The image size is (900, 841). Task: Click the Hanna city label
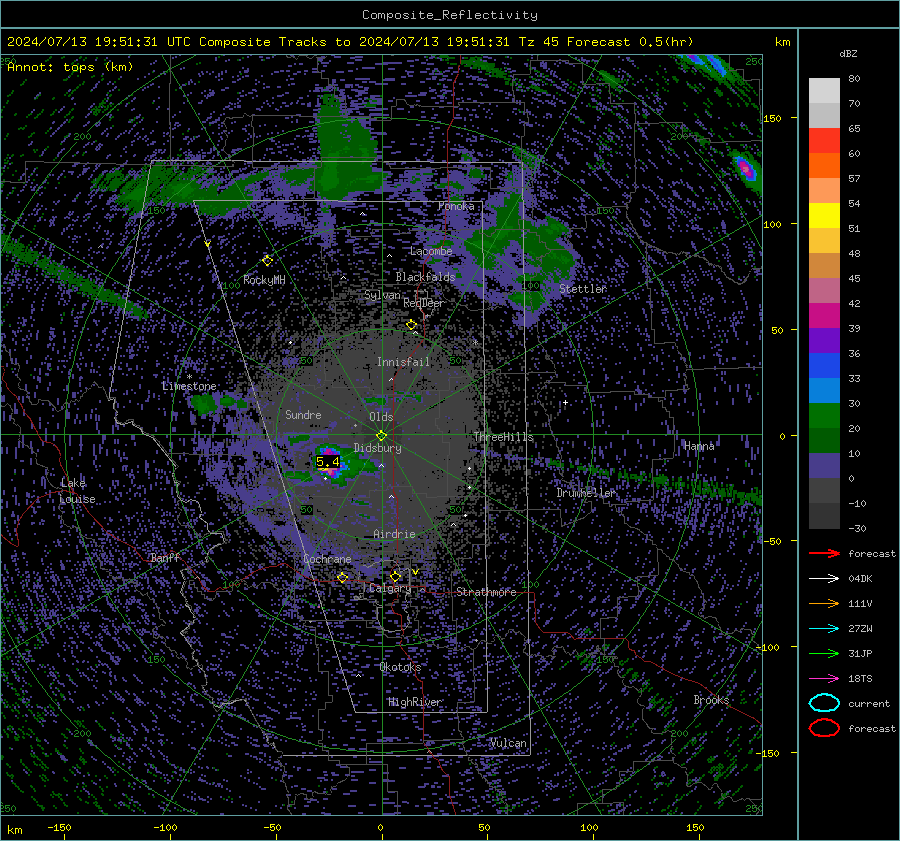699,446
